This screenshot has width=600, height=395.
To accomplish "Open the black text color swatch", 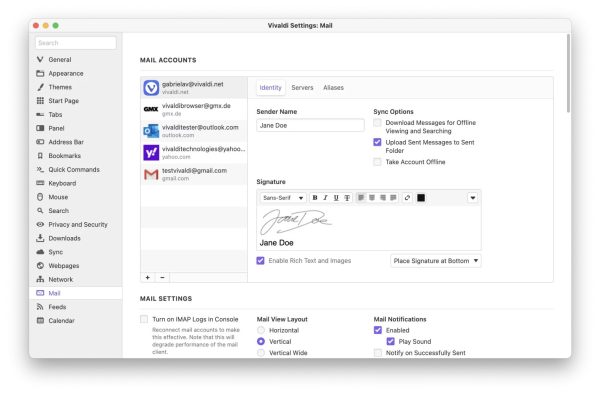I will click(x=421, y=198).
